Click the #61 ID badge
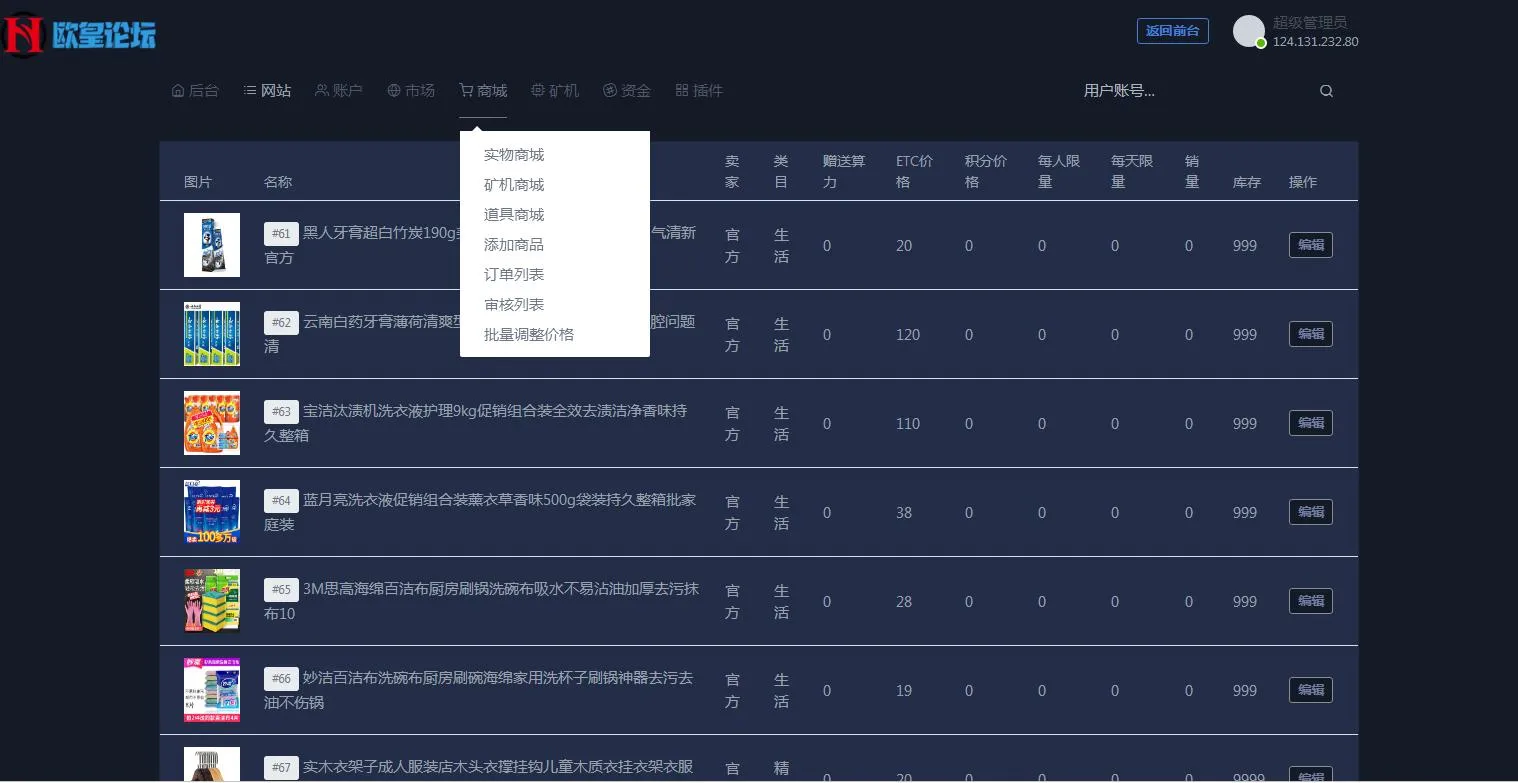Image resolution: width=1518 pixels, height=783 pixels. click(x=281, y=234)
